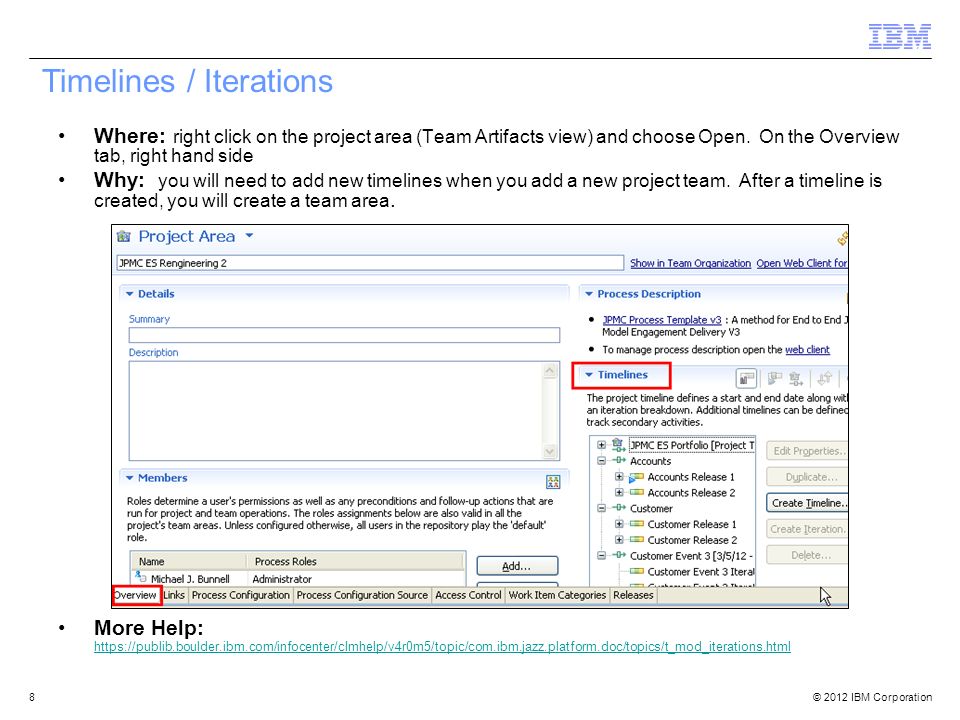Collapse the Timelines section
This screenshot has height=720, width=960.
pyautogui.click(x=589, y=375)
